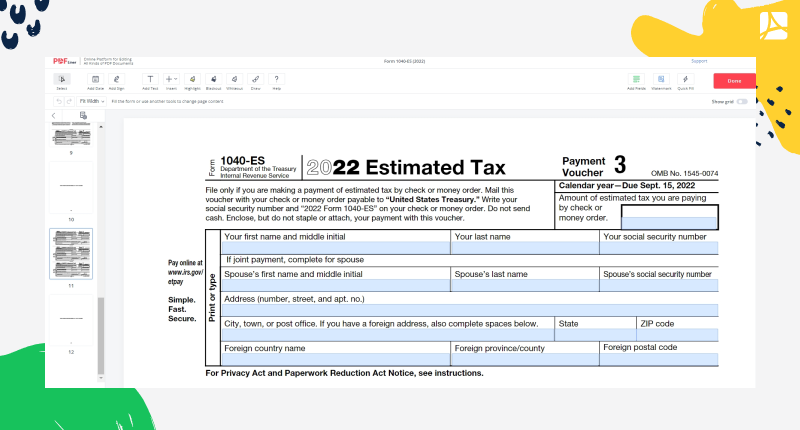Select the Whiteout tool

[x=234, y=82]
